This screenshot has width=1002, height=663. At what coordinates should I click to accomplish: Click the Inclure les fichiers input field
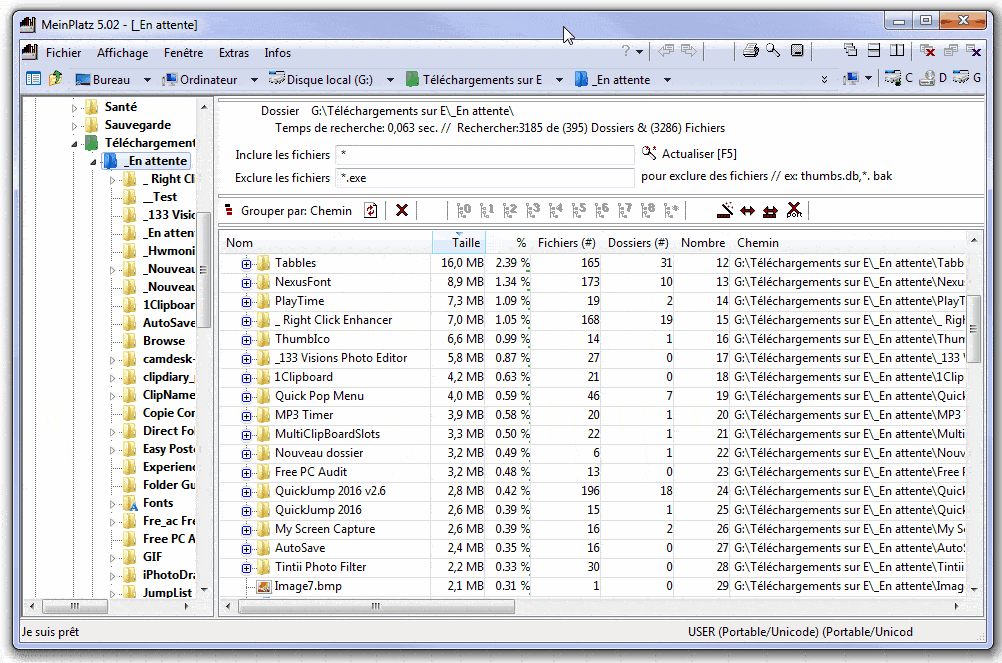point(485,155)
